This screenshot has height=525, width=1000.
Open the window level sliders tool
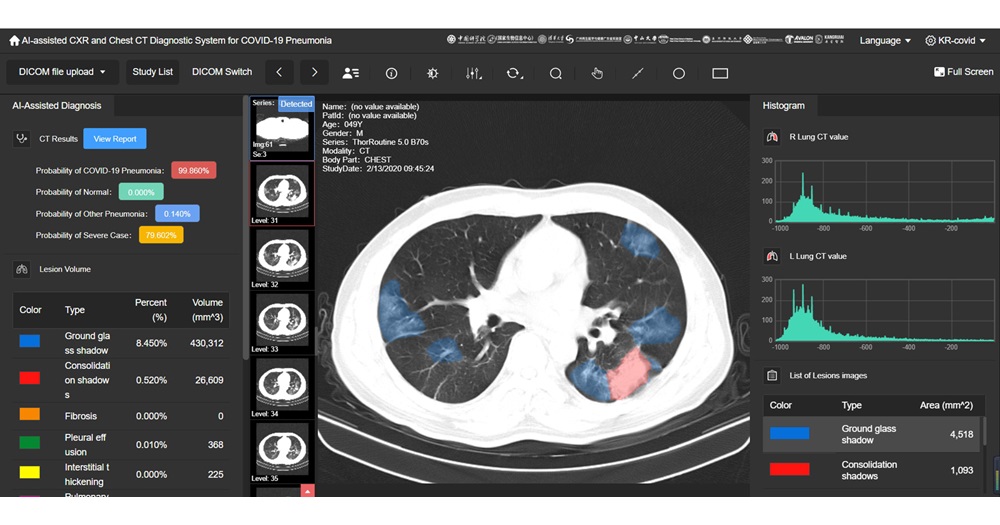click(x=474, y=73)
